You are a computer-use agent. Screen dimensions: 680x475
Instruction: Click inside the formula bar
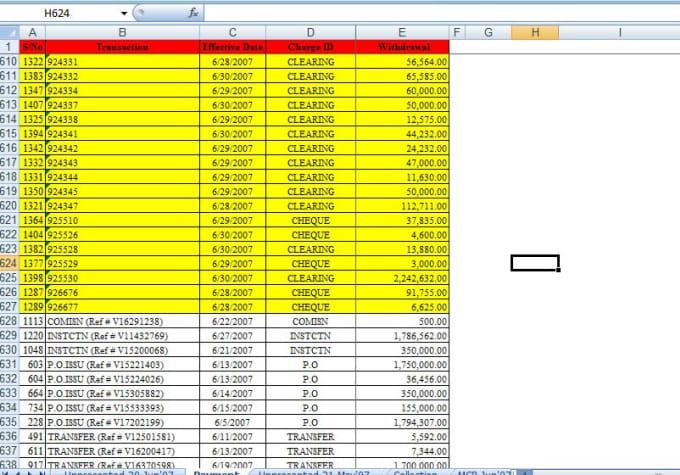[441, 13]
